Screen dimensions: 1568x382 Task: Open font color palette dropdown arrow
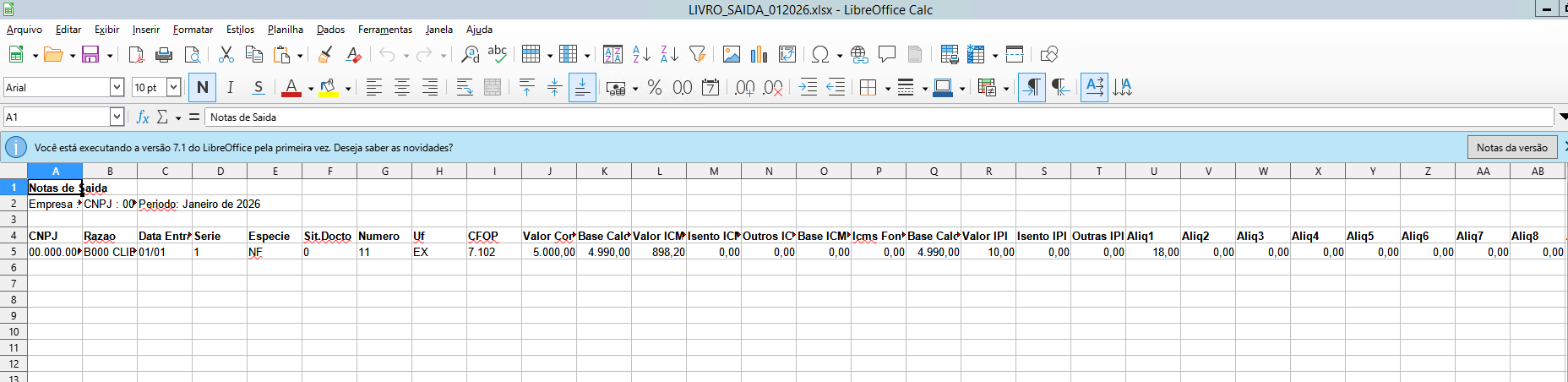310,89
